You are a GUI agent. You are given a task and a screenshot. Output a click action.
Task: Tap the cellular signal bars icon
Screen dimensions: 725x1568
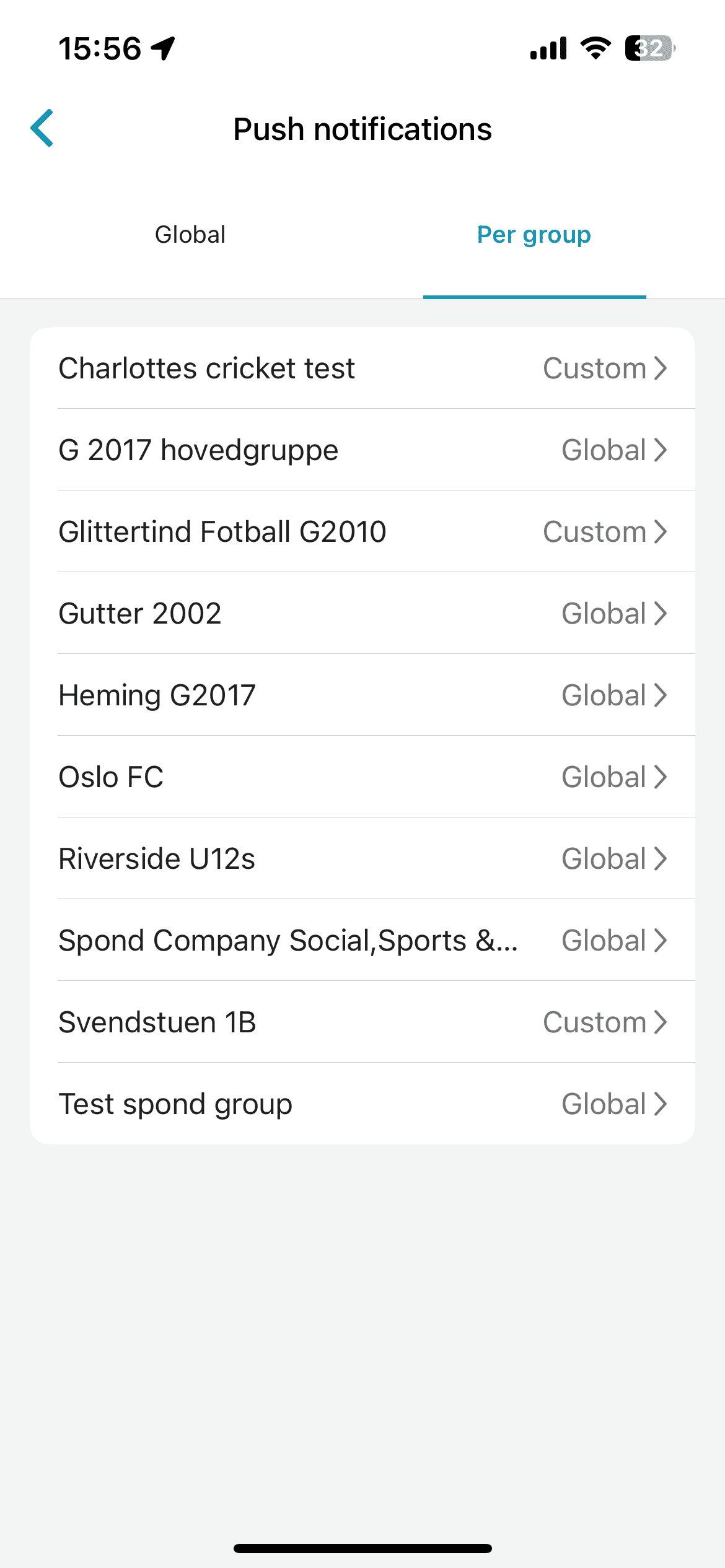click(548, 48)
